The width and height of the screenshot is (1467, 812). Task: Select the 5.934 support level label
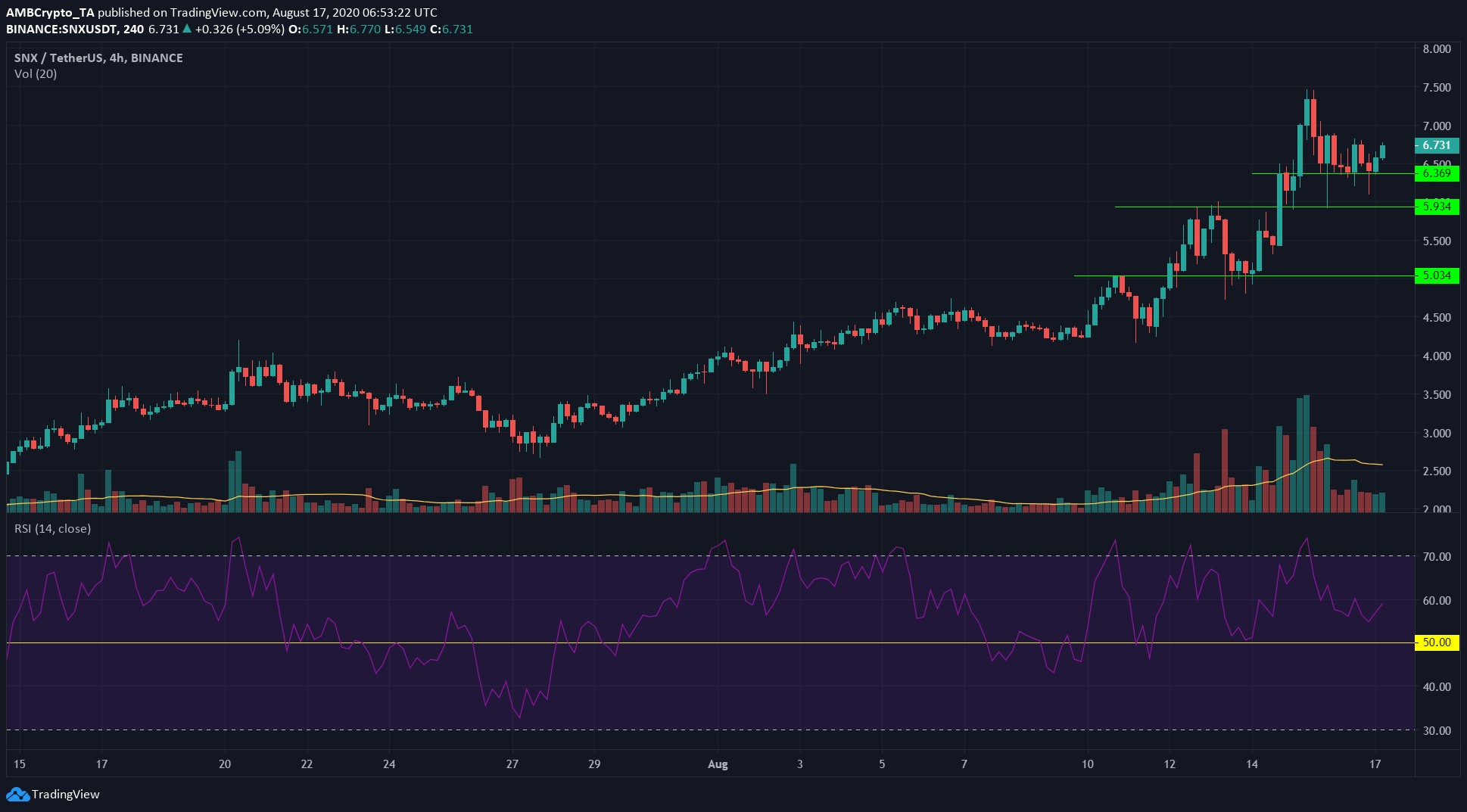click(1436, 207)
